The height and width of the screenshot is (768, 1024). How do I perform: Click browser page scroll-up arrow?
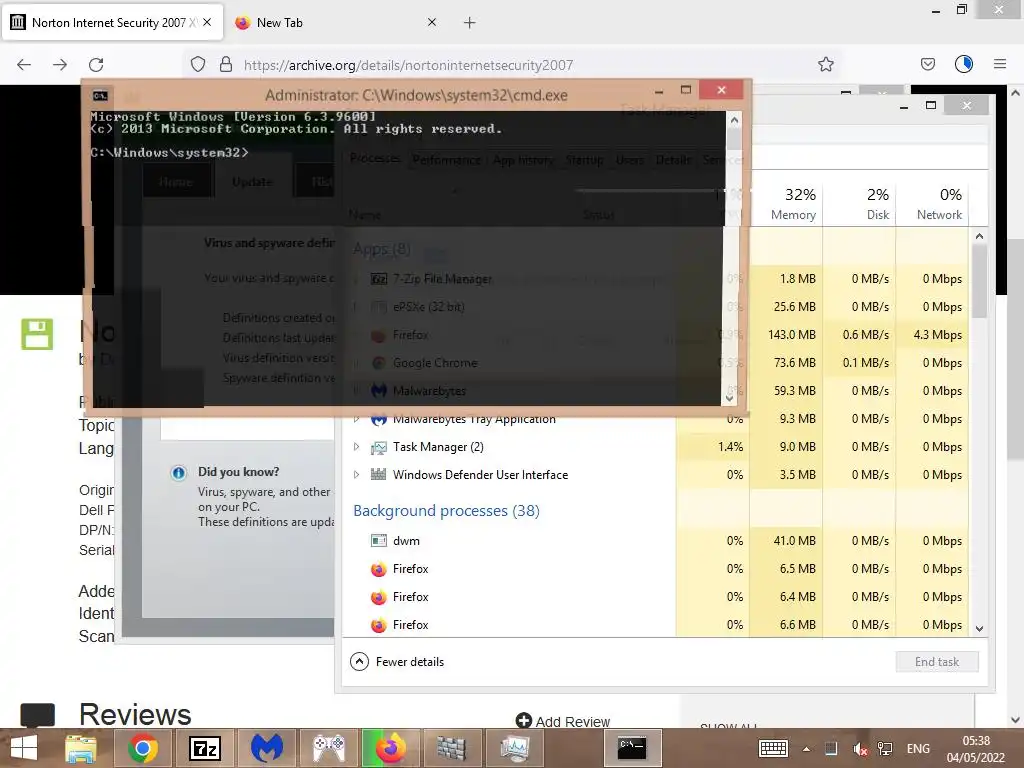1016,93
